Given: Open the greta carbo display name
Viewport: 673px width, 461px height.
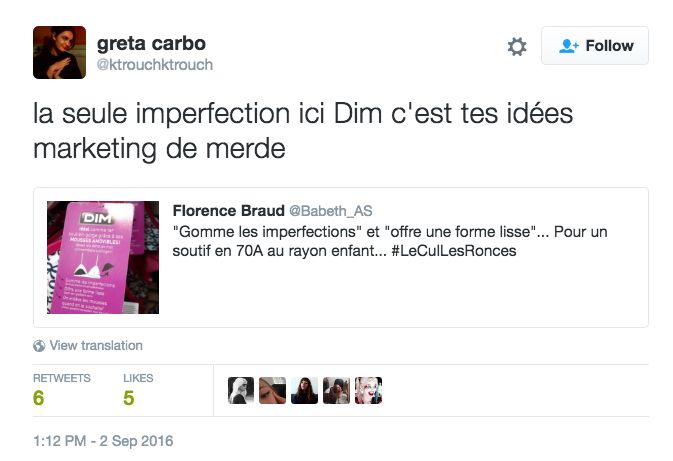Looking at the screenshot, I should point(151,44).
